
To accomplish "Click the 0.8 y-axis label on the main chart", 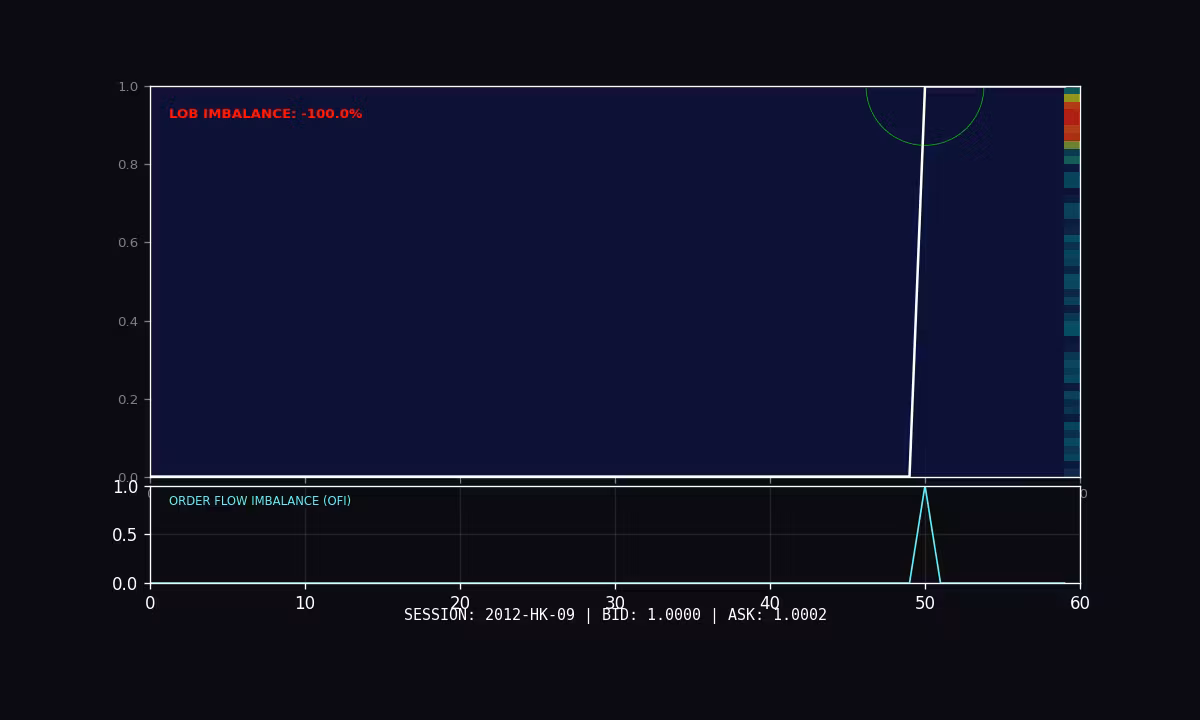I will (128, 165).
